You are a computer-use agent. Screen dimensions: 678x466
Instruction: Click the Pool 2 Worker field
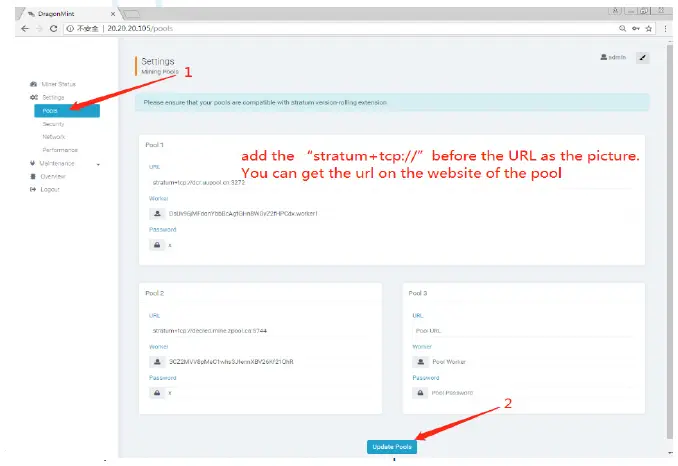[269, 362]
